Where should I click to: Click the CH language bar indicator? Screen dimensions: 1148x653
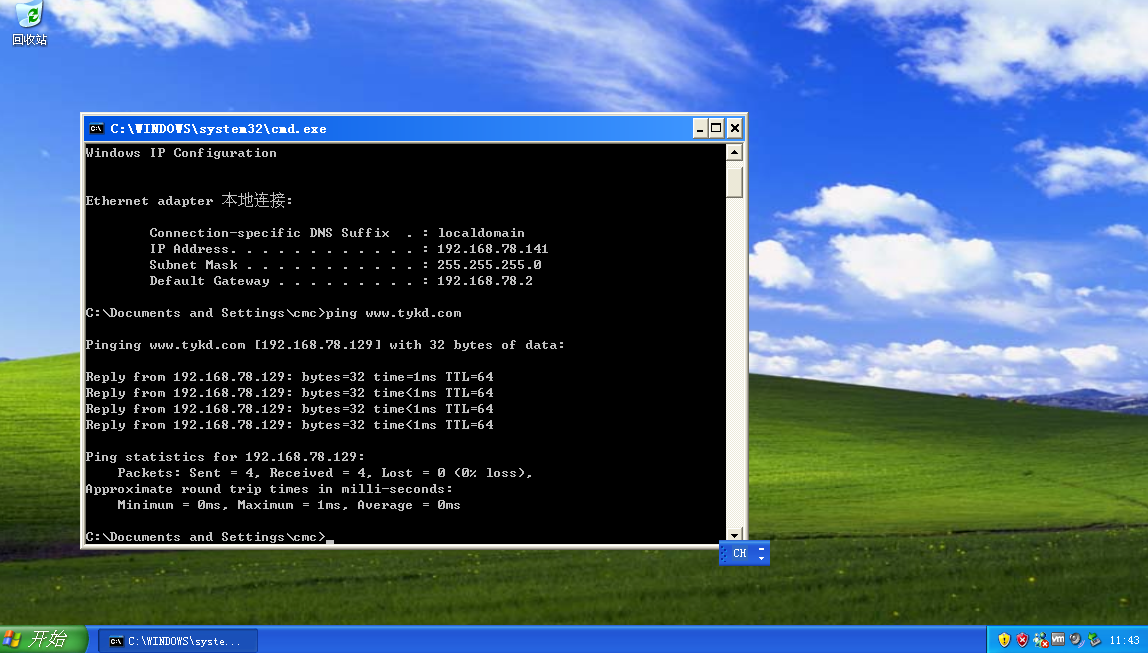739,553
